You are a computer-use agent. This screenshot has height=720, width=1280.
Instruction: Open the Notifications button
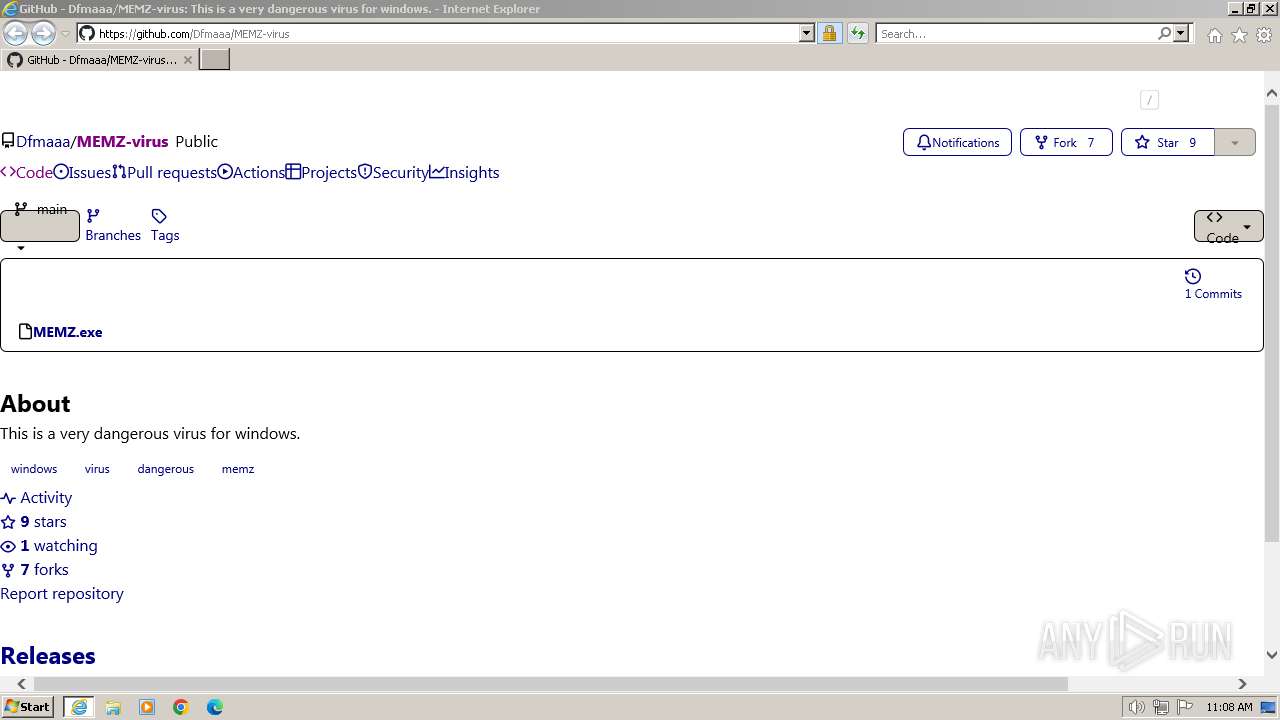click(957, 142)
